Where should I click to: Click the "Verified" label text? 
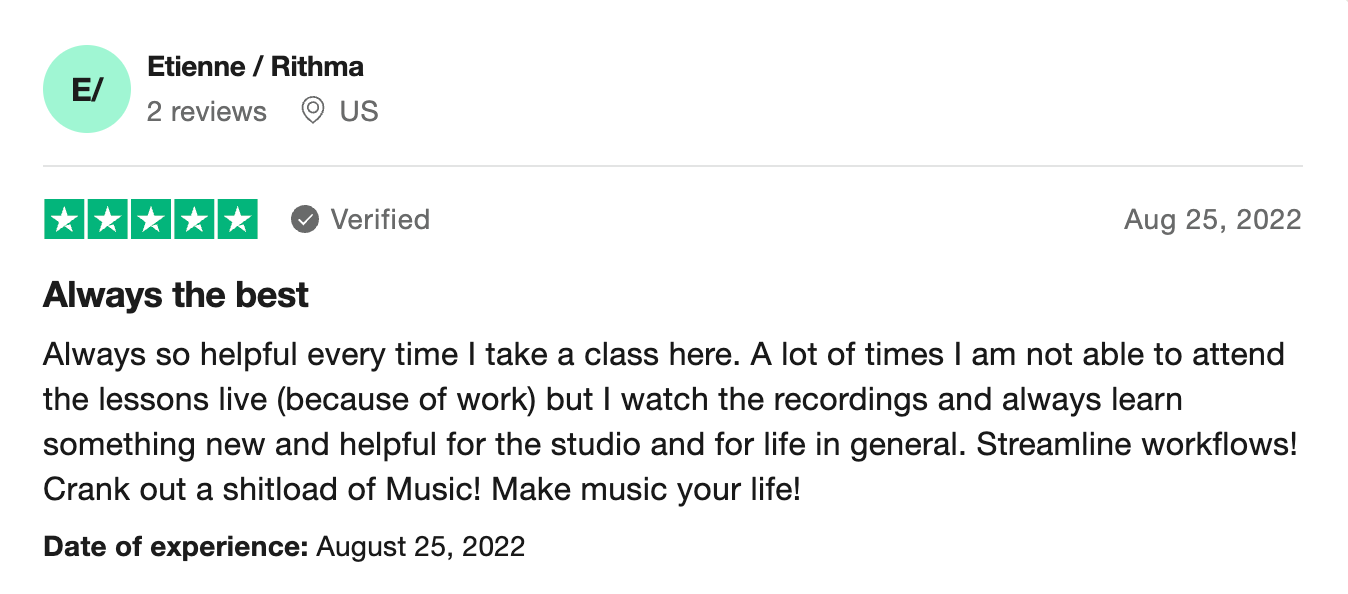pos(380,219)
